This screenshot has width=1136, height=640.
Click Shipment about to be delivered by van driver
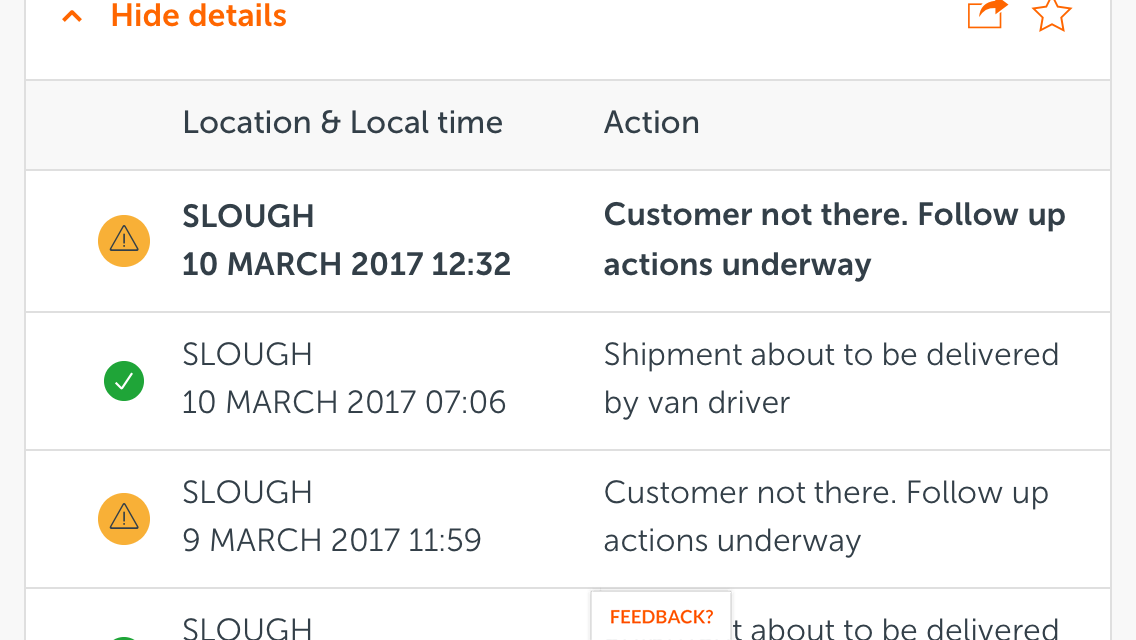pos(831,378)
